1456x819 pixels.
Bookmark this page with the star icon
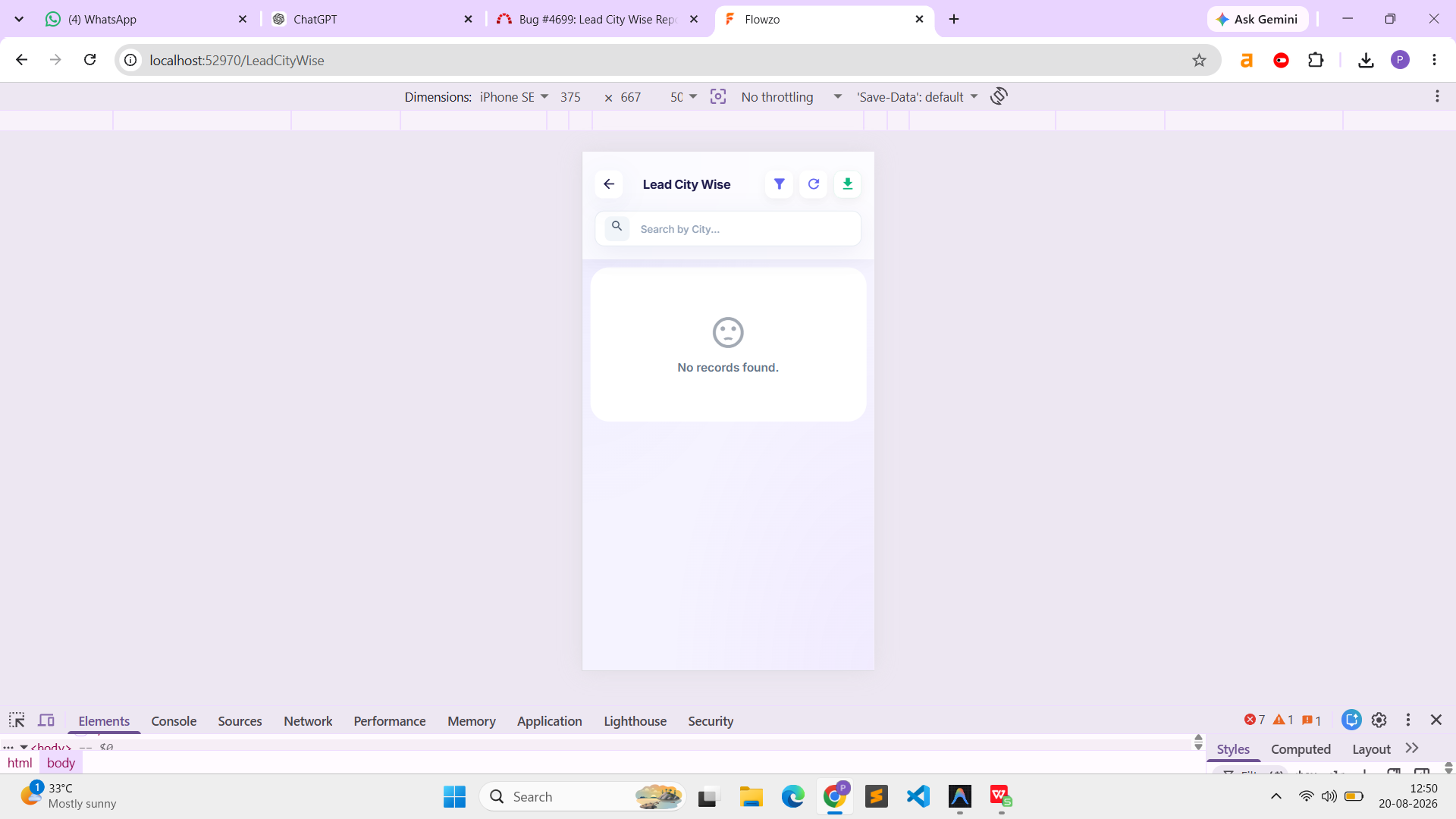1199,60
